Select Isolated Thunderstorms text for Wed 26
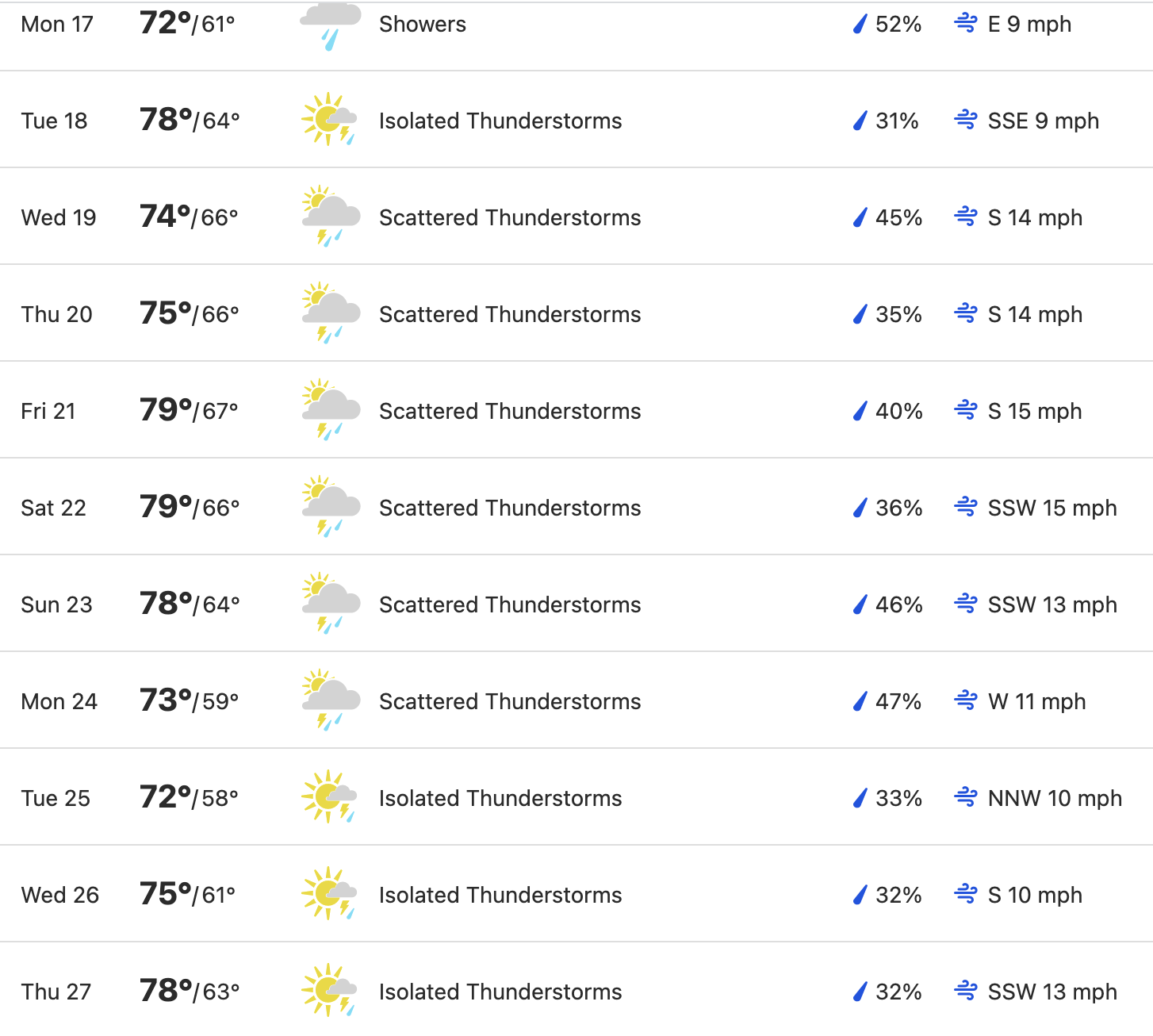The image size is (1153, 1036). tap(500, 895)
